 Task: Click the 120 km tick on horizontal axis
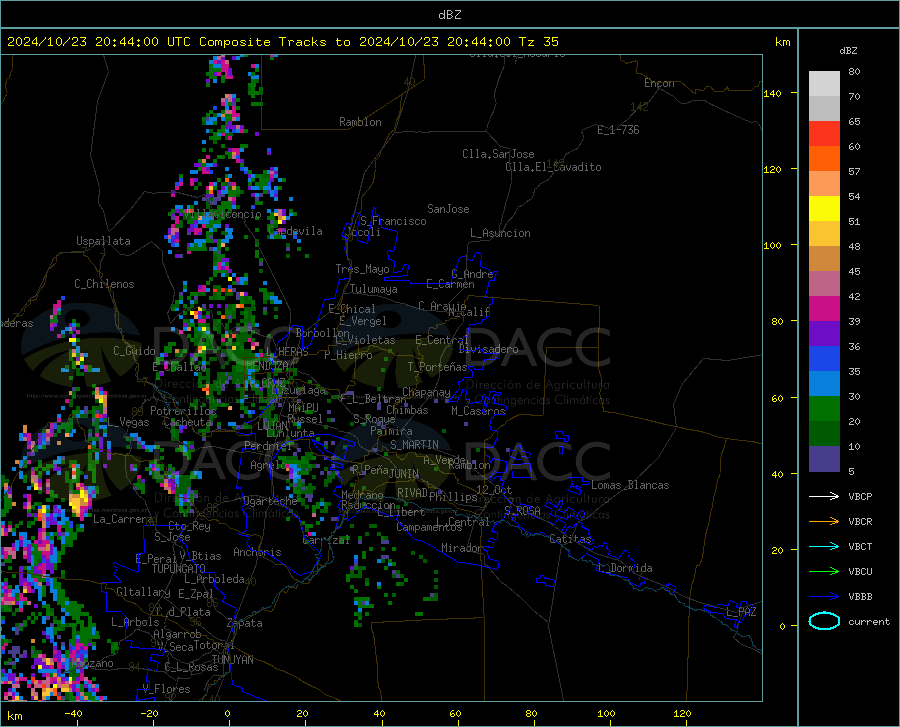[x=682, y=714]
